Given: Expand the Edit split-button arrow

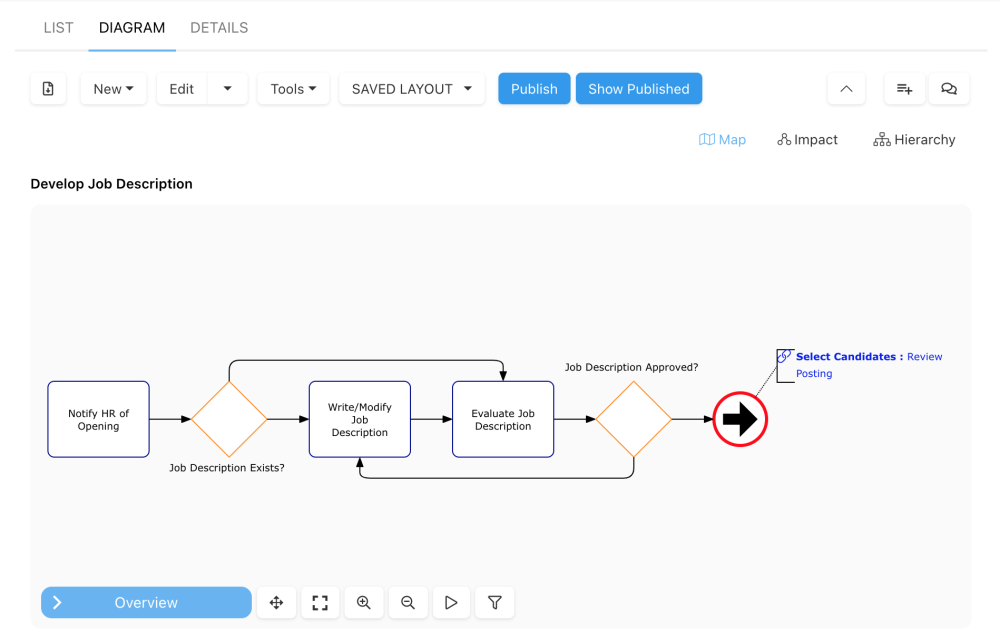Looking at the screenshot, I should click(228, 89).
